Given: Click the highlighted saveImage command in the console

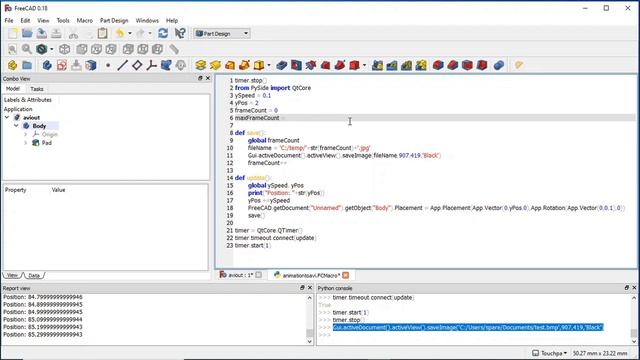Looking at the screenshot, I should tap(468, 327).
